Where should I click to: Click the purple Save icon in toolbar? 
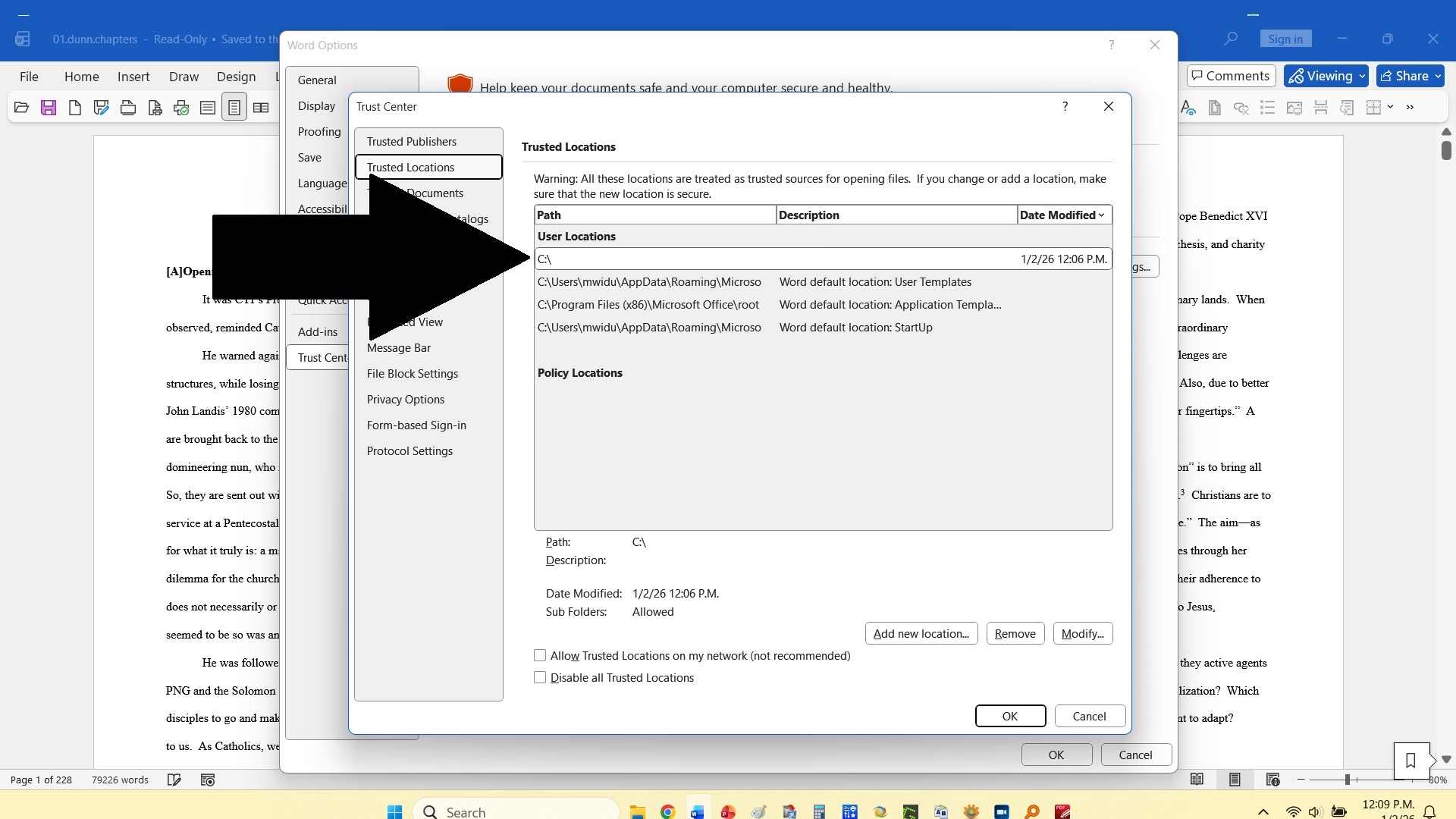(x=49, y=108)
